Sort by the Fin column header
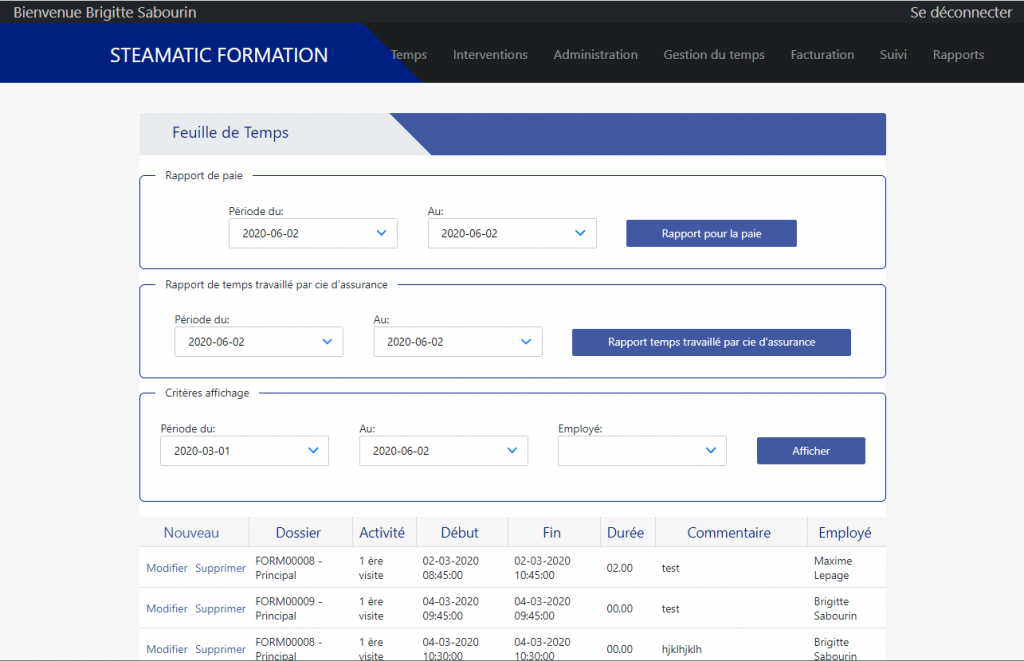Image resolution: width=1024 pixels, height=661 pixels. [552, 532]
